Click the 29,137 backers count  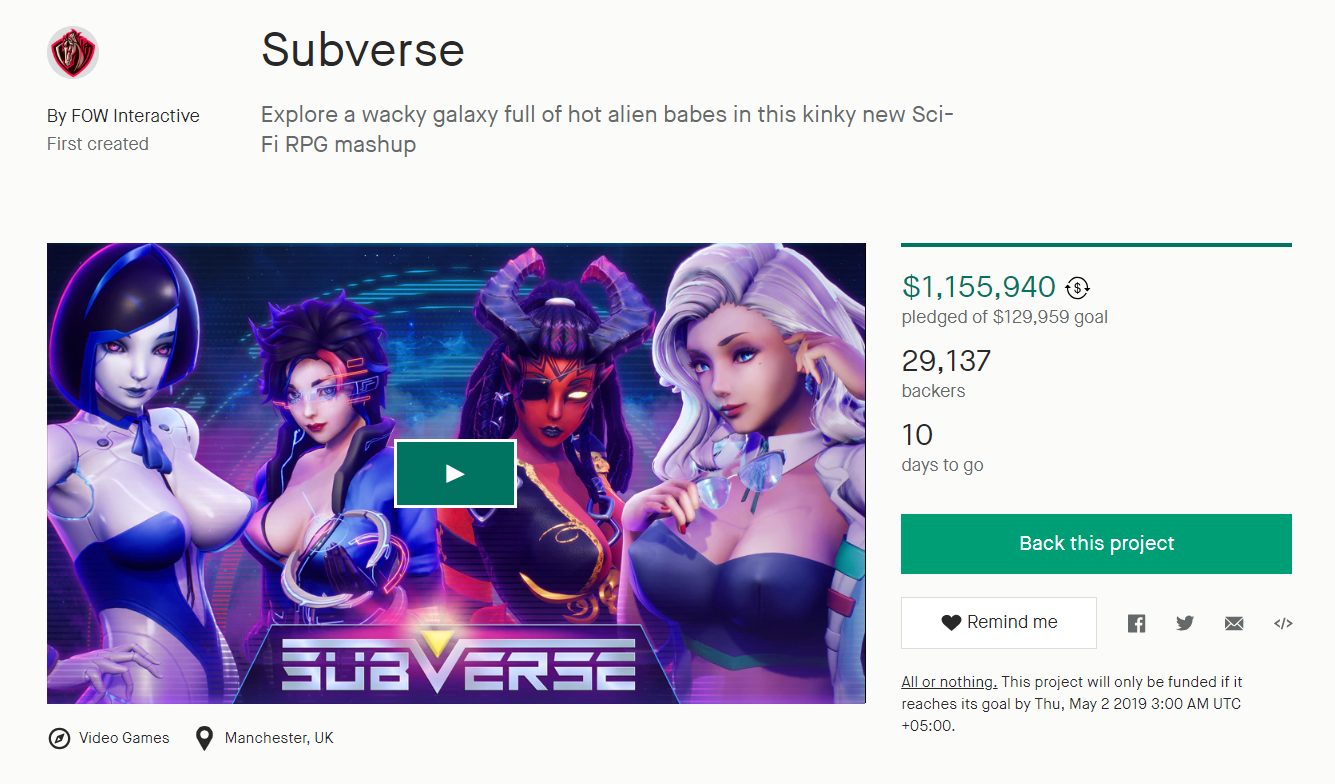pos(946,360)
